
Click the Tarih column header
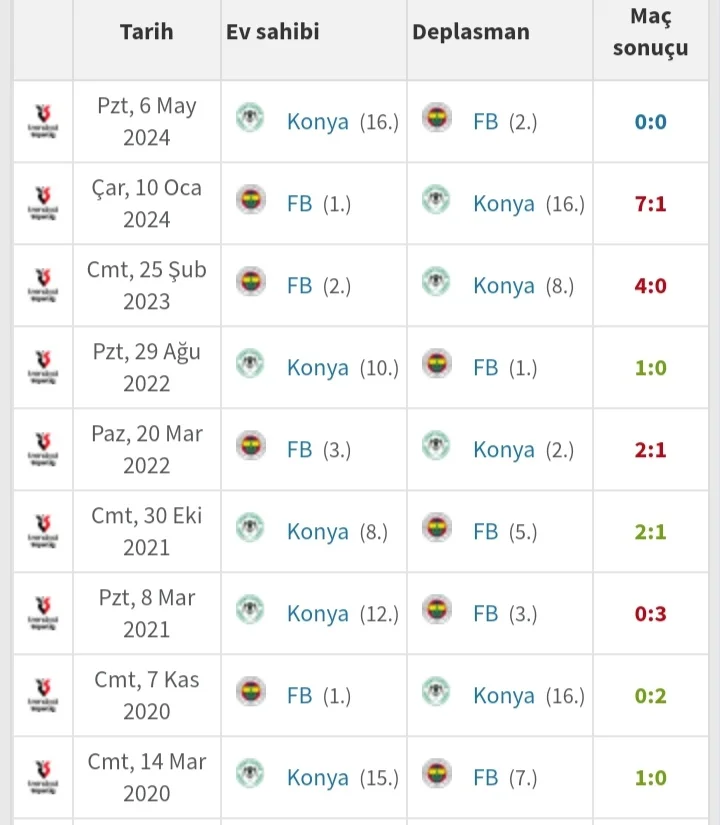tap(146, 32)
